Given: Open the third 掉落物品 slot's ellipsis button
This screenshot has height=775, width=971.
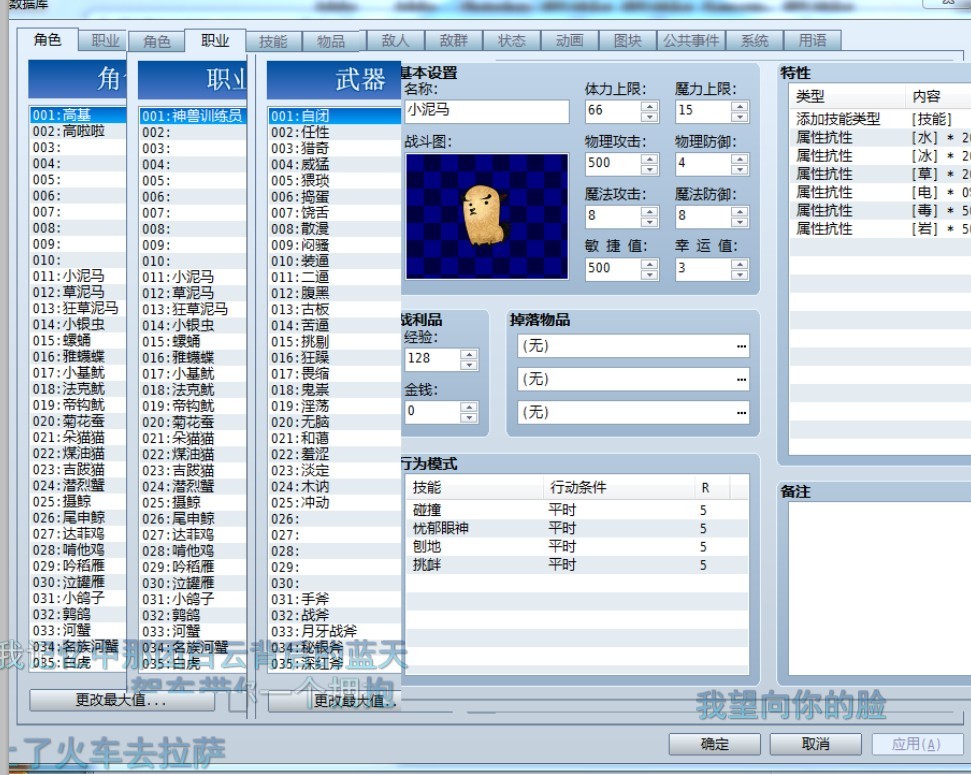Looking at the screenshot, I should 741,413.
